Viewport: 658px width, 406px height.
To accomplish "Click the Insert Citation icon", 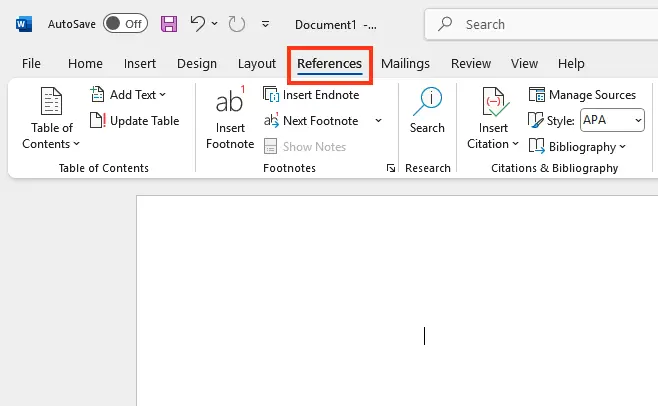I will (493, 103).
